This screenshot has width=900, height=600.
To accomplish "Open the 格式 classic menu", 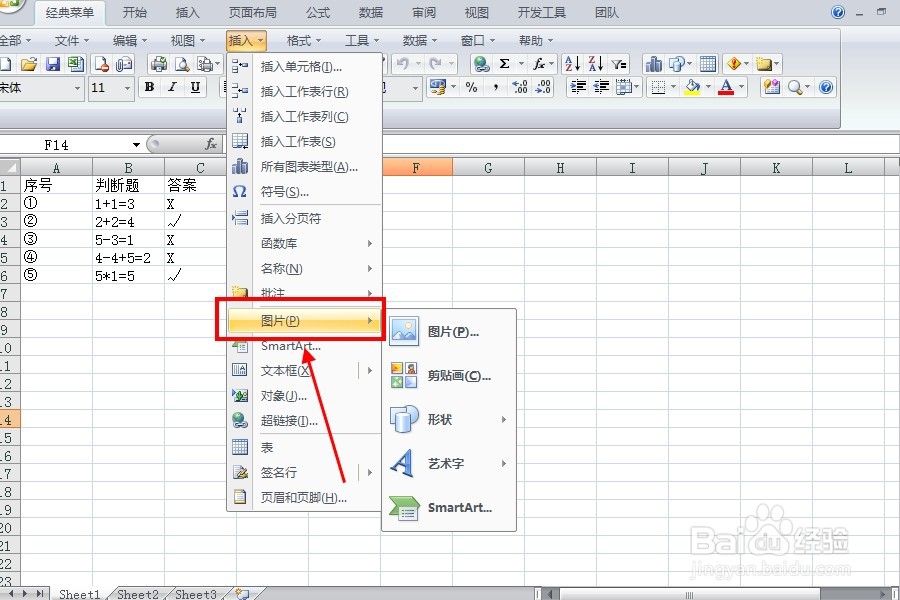I will coord(302,40).
